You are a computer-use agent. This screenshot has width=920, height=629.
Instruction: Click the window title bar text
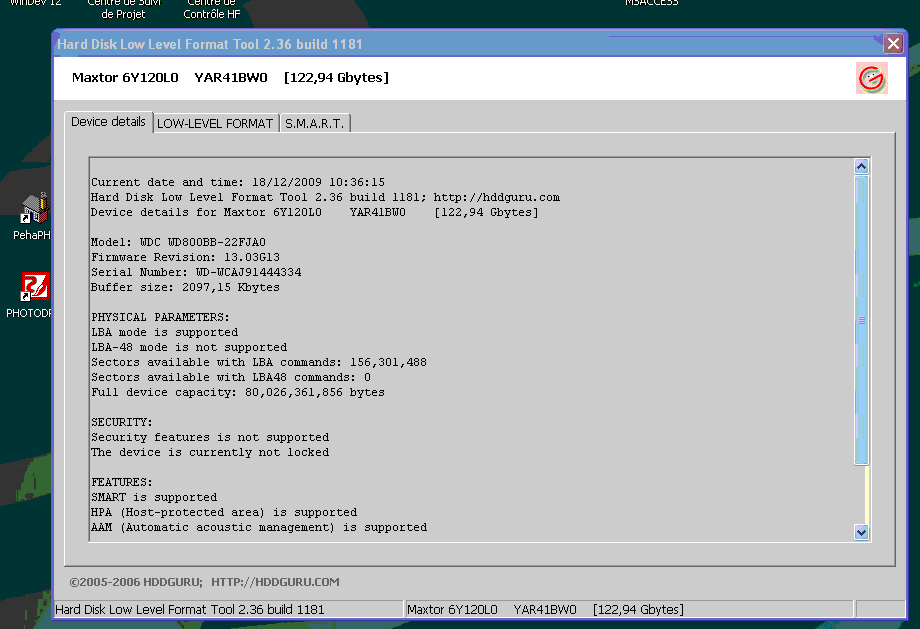(209, 44)
